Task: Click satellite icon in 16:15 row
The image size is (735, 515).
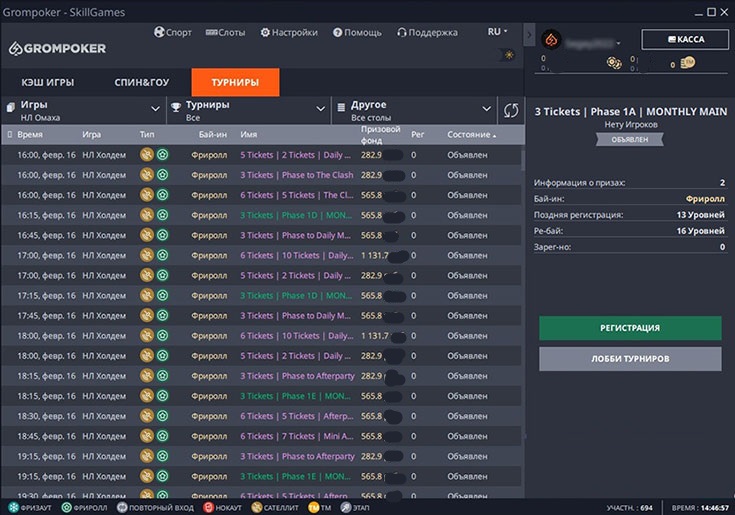Action: [x=147, y=215]
